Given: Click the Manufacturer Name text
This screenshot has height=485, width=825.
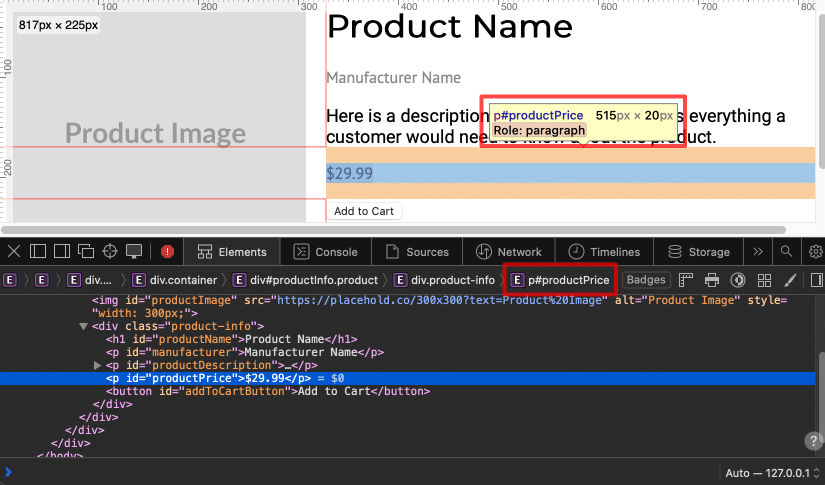Looking at the screenshot, I should (394, 78).
